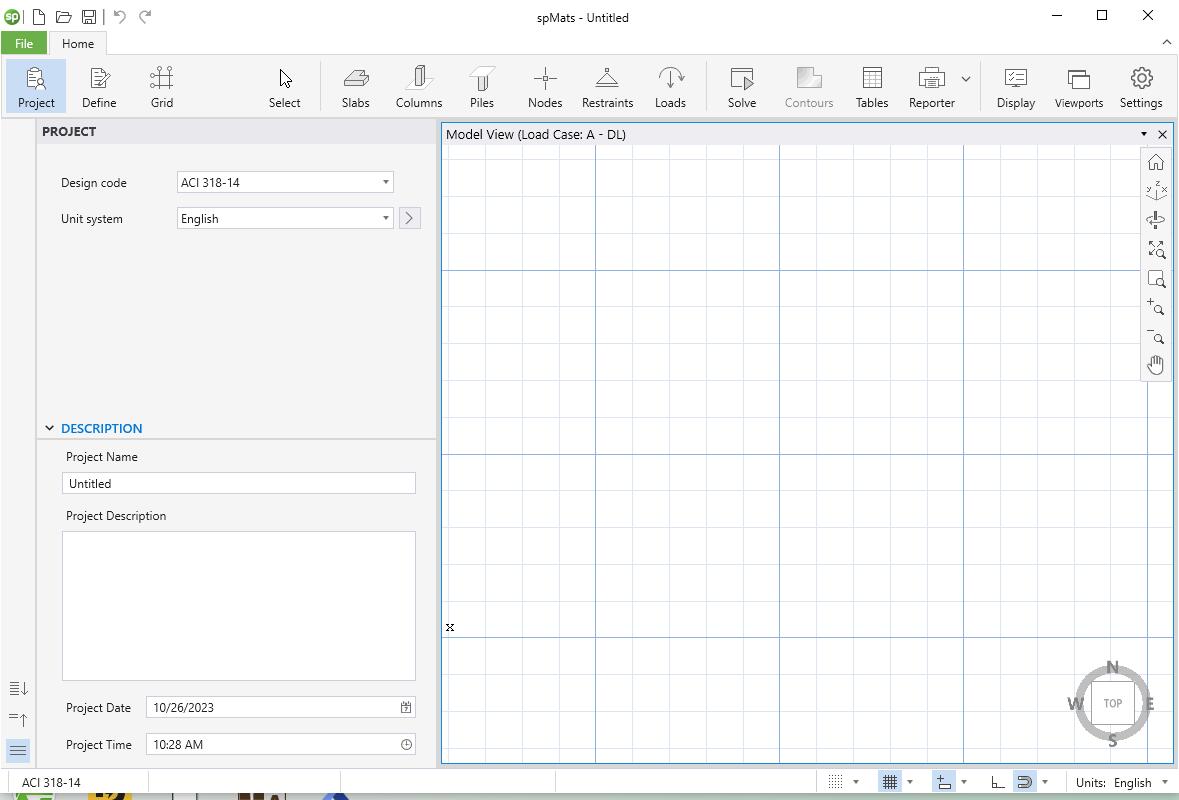Click the Project Description text area

tap(239, 606)
